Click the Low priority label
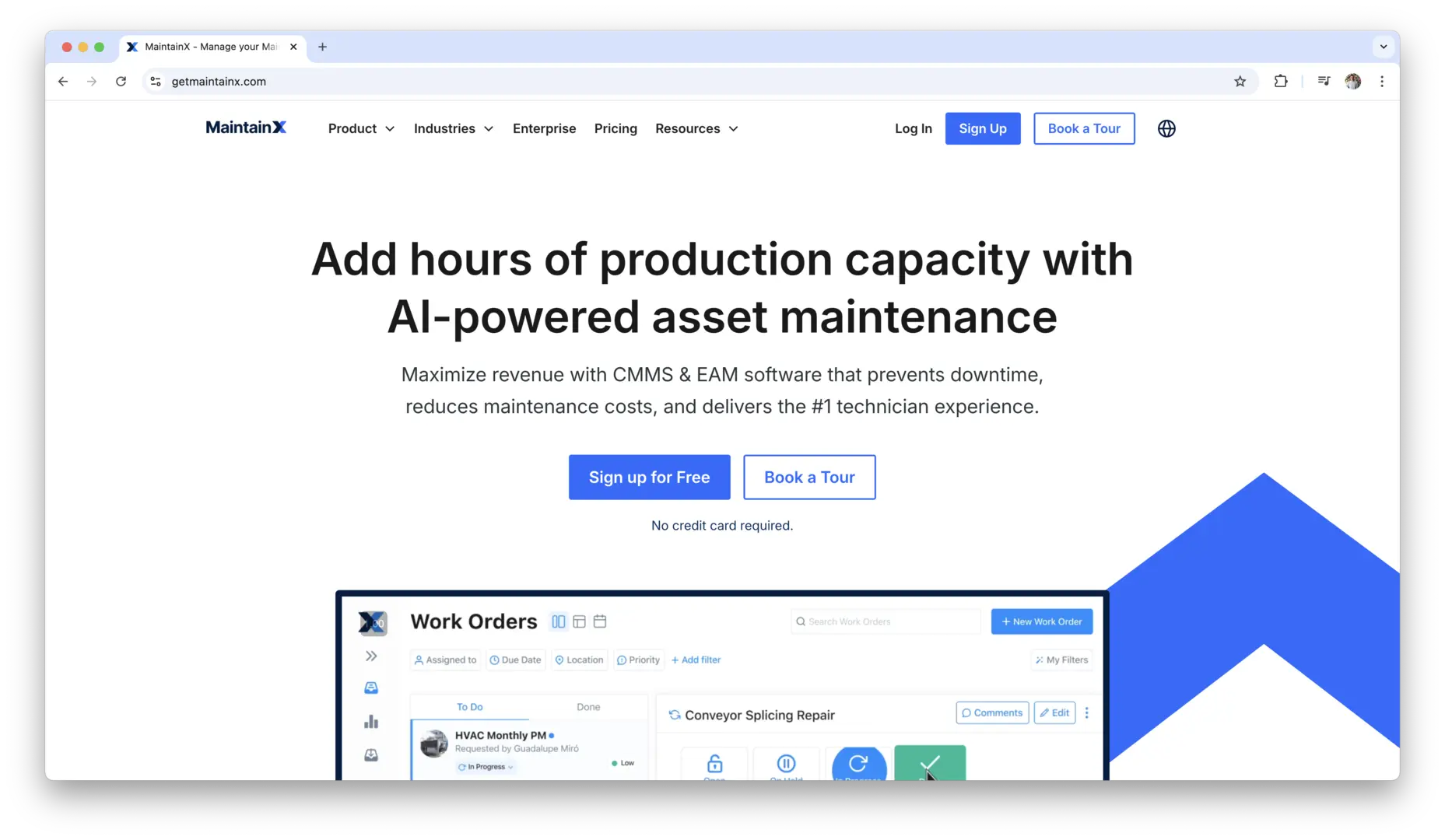The height and width of the screenshot is (840, 1445). tap(623, 763)
